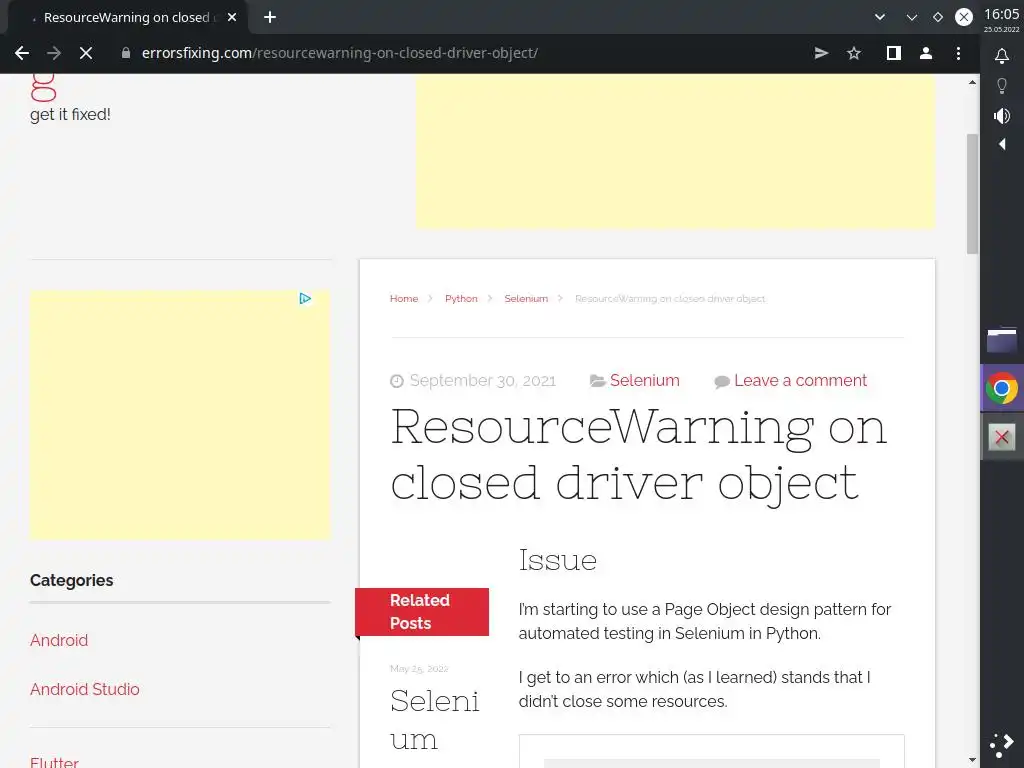The height and width of the screenshot is (768, 1024).
Task: Click the red X app icon in dock
Action: click(1002, 437)
